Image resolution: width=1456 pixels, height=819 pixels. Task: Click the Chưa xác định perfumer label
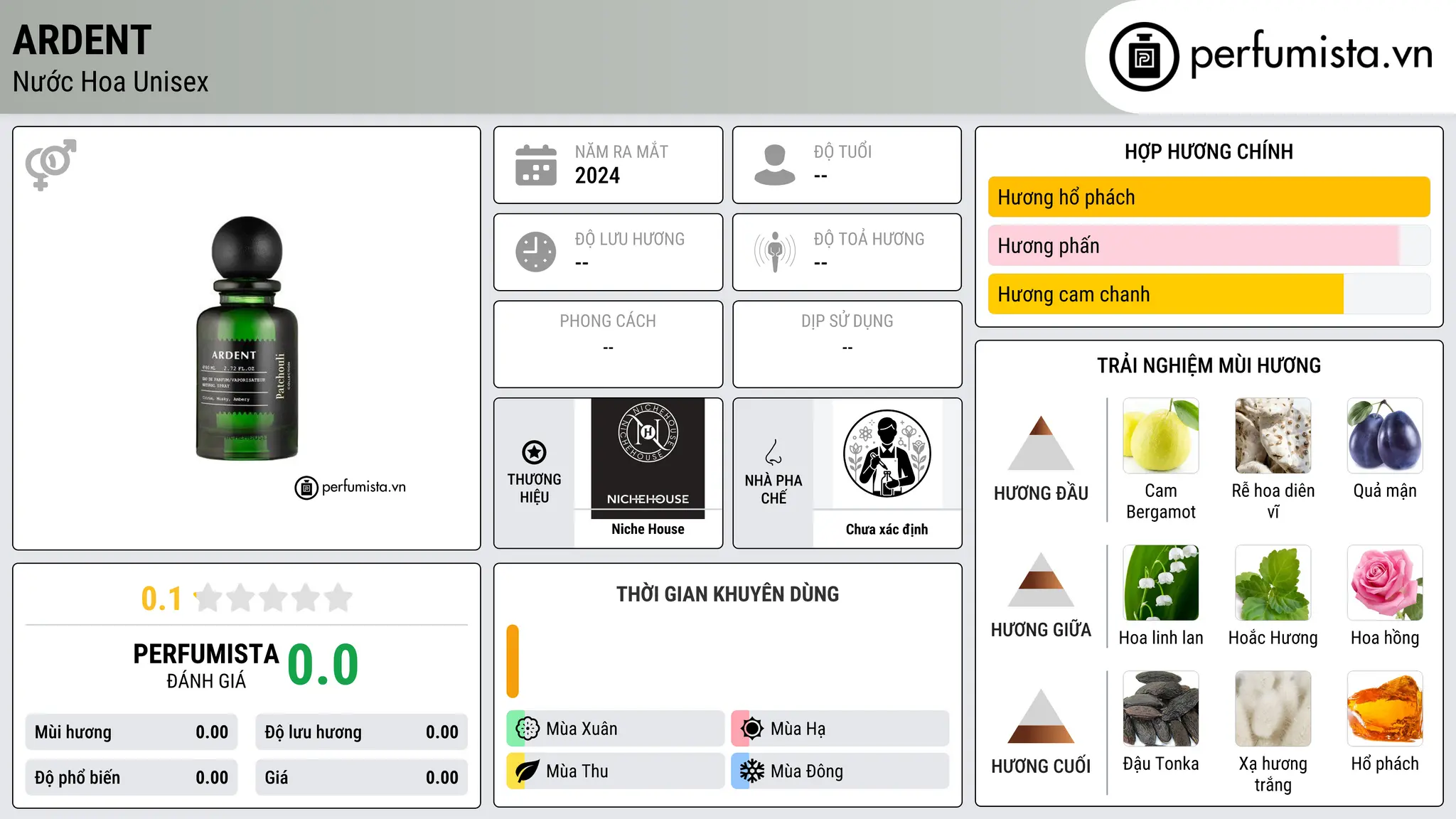coord(887,529)
